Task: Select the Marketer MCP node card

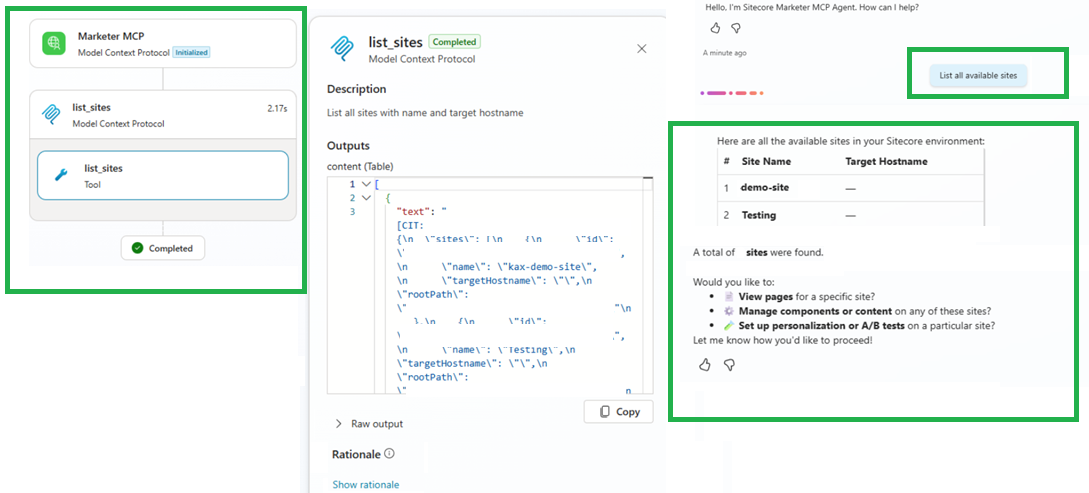Action: point(163,43)
